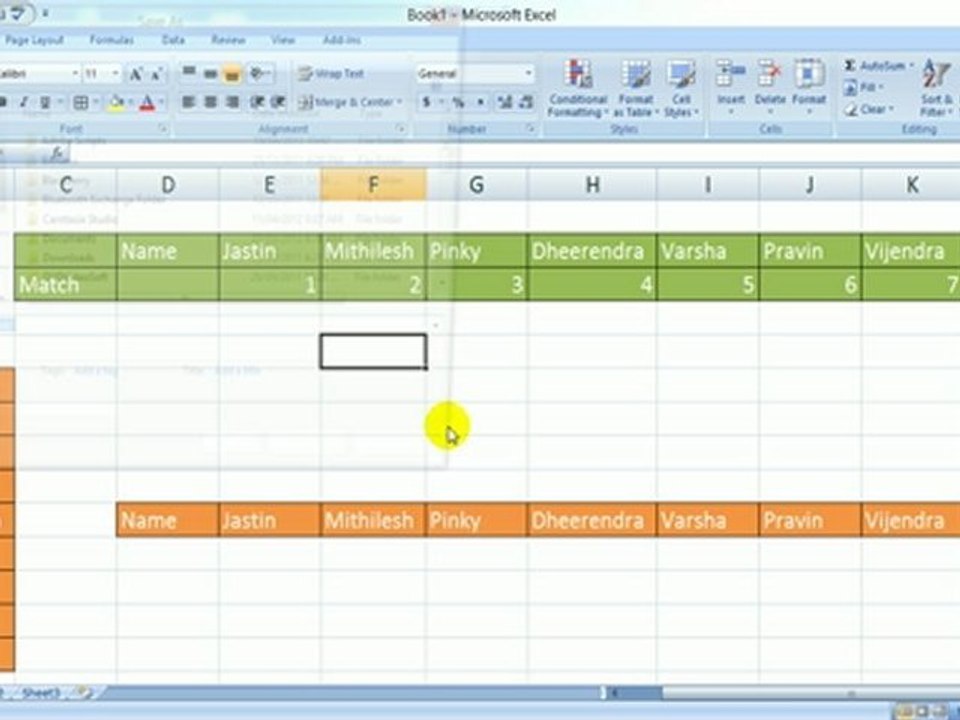The image size is (960, 720).
Task: Select orange cell Varsha
Action: pos(707,520)
